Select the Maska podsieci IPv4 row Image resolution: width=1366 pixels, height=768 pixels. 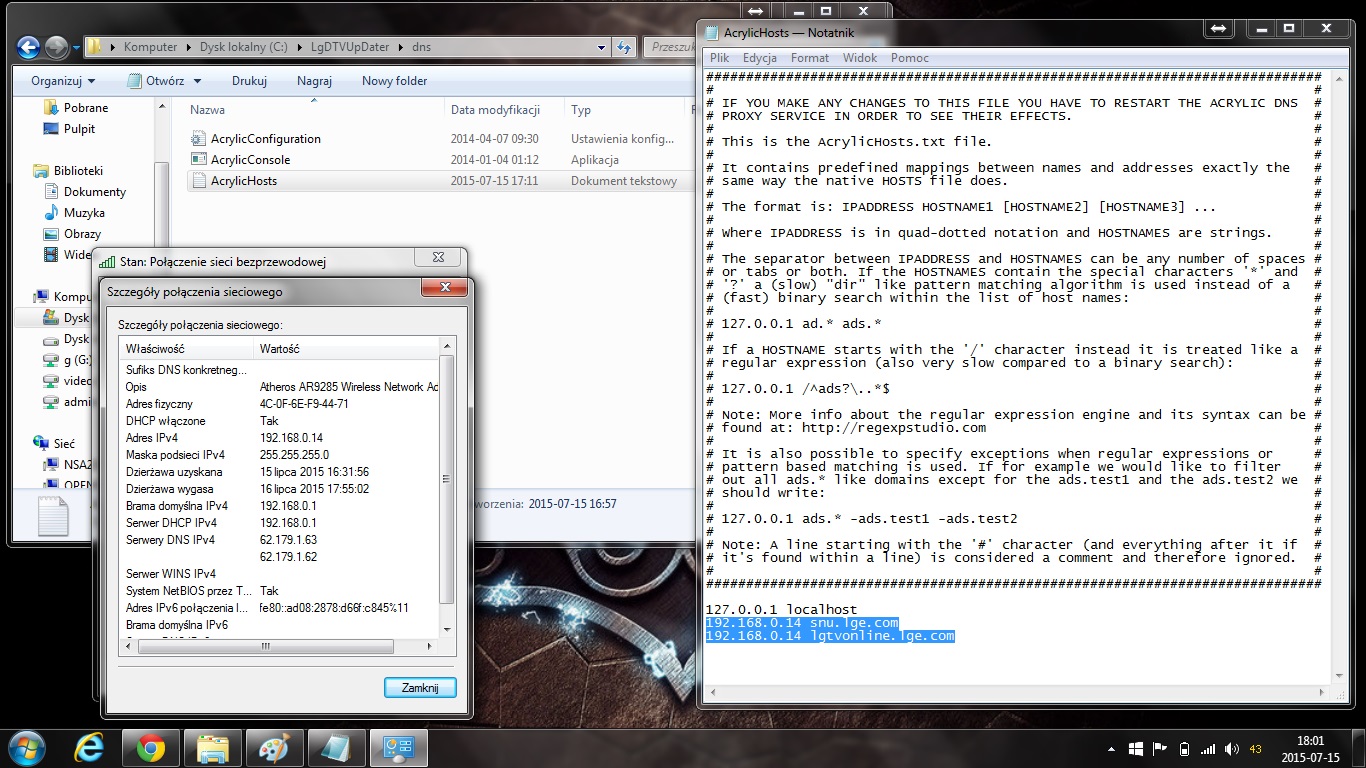click(x=279, y=455)
